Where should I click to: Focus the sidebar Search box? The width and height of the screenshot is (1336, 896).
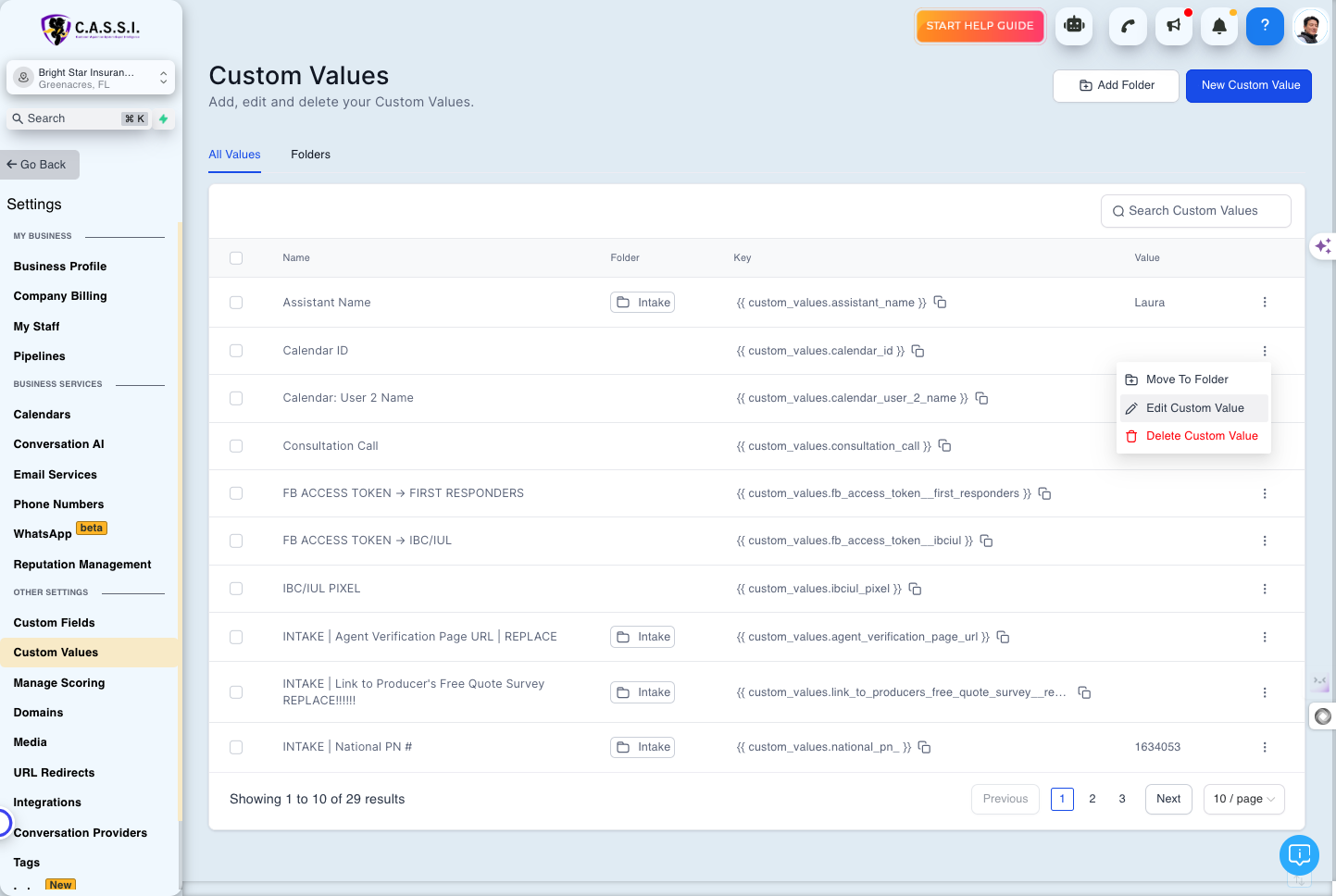click(x=78, y=118)
